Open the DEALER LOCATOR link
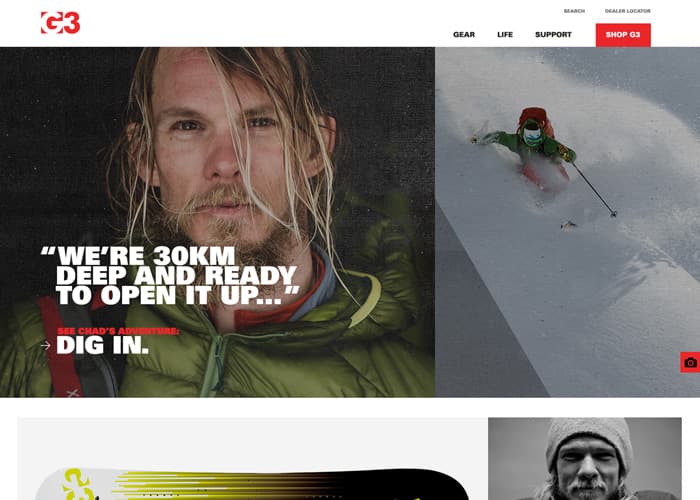The width and height of the screenshot is (700, 500). (x=628, y=11)
